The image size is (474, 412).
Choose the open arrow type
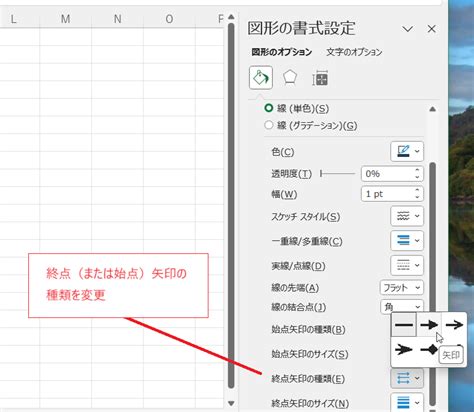(454, 324)
